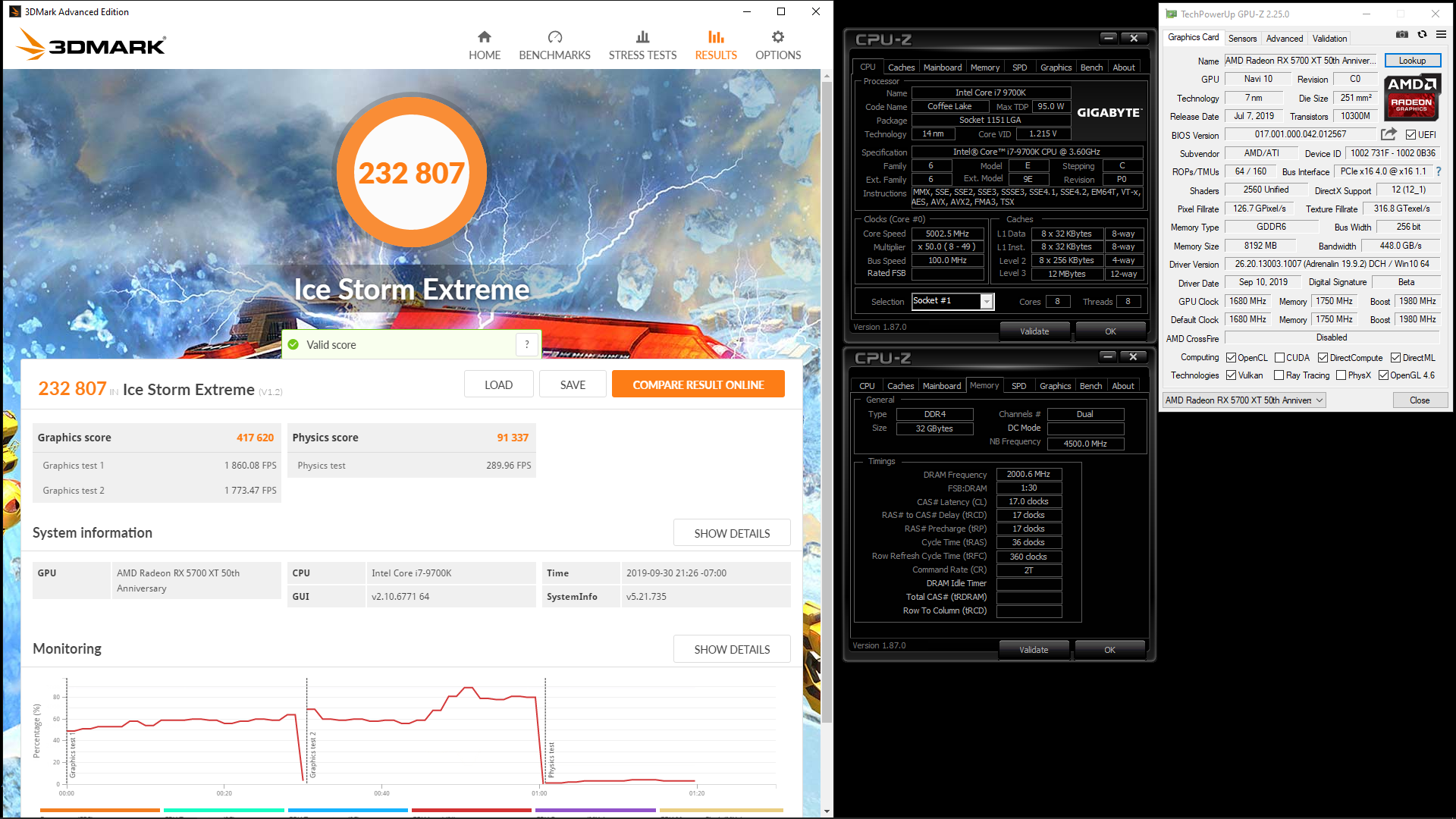This screenshot has height=819, width=1456.
Task: Toggle OpenGL 4.6 checkbox
Action: [x=1384, y=375]
